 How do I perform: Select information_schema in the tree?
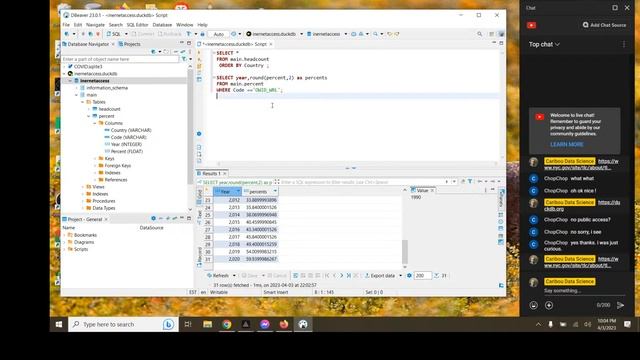tap(107, 88)
